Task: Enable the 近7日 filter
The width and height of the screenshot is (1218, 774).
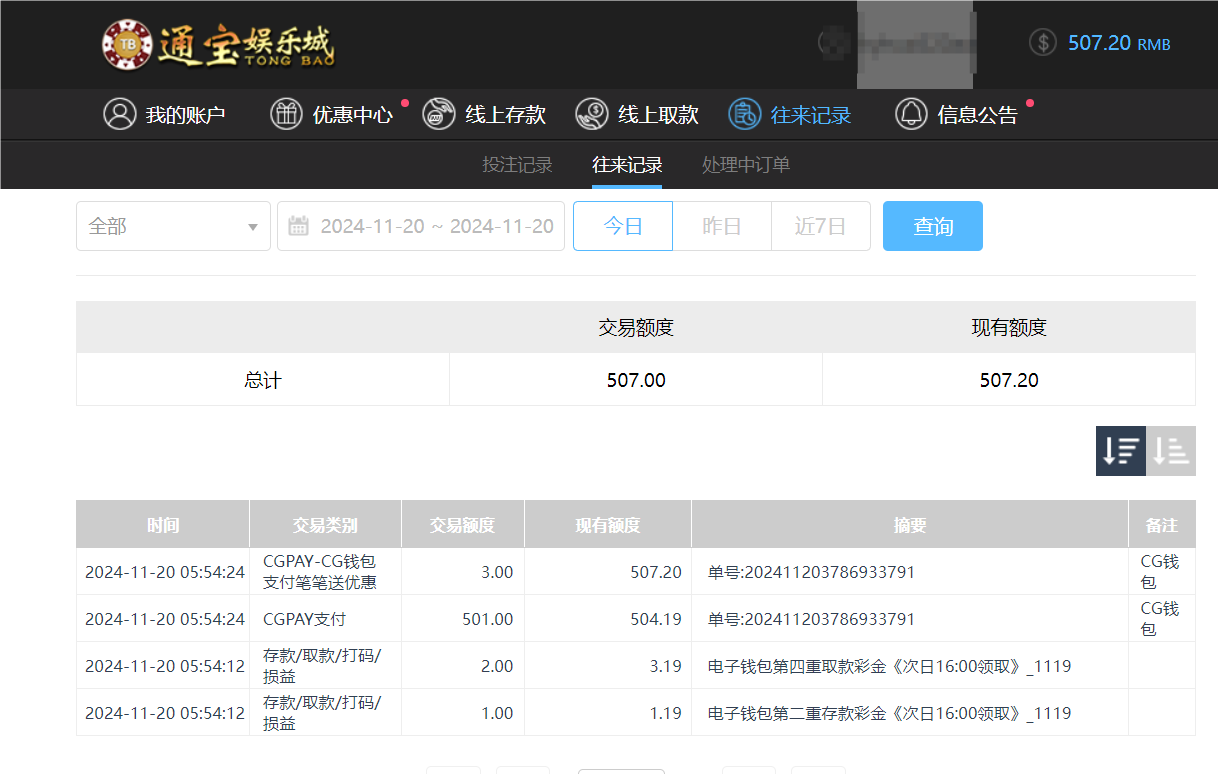Action: pos(820,226)
